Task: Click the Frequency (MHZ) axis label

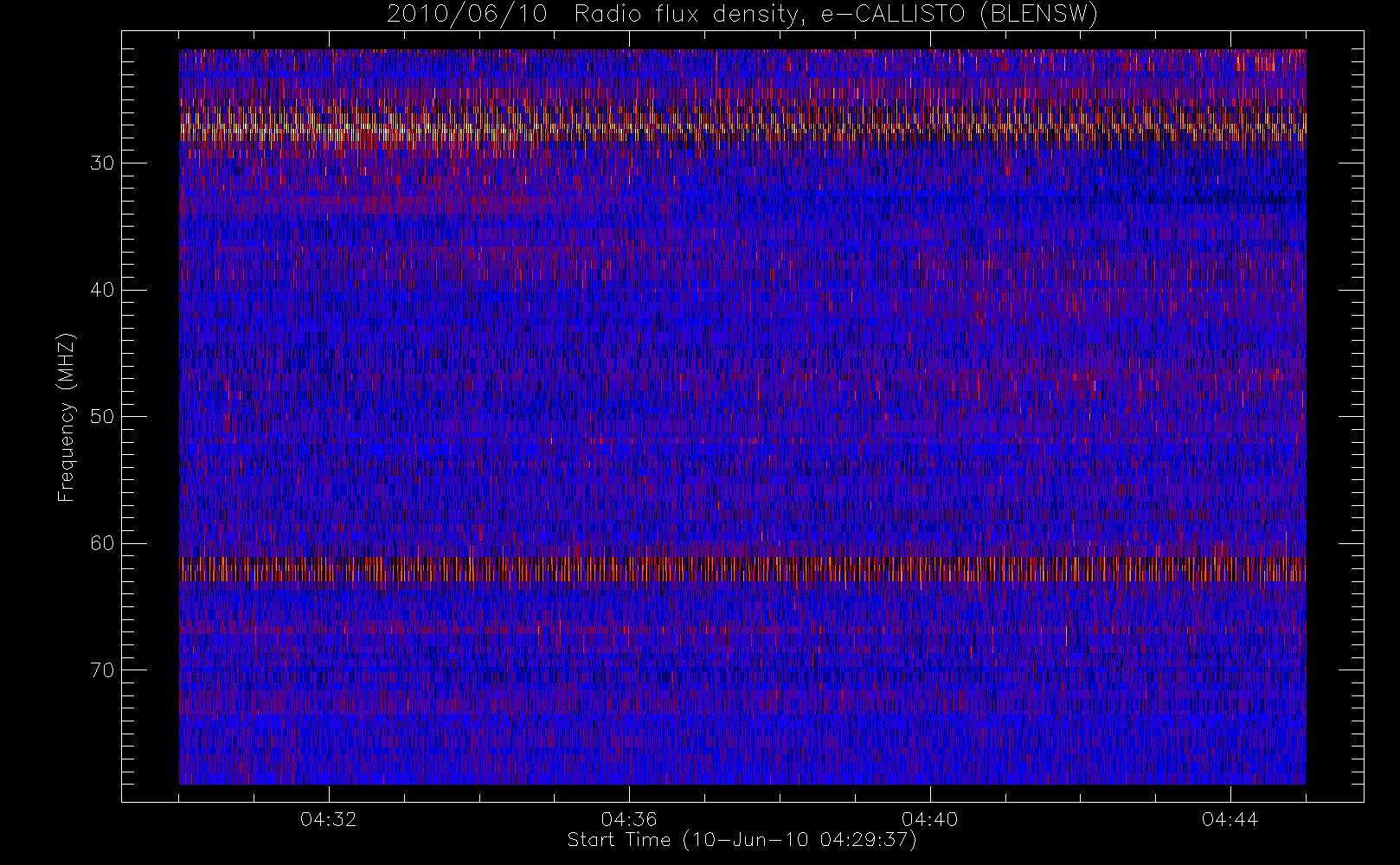Action: [67, 417]
